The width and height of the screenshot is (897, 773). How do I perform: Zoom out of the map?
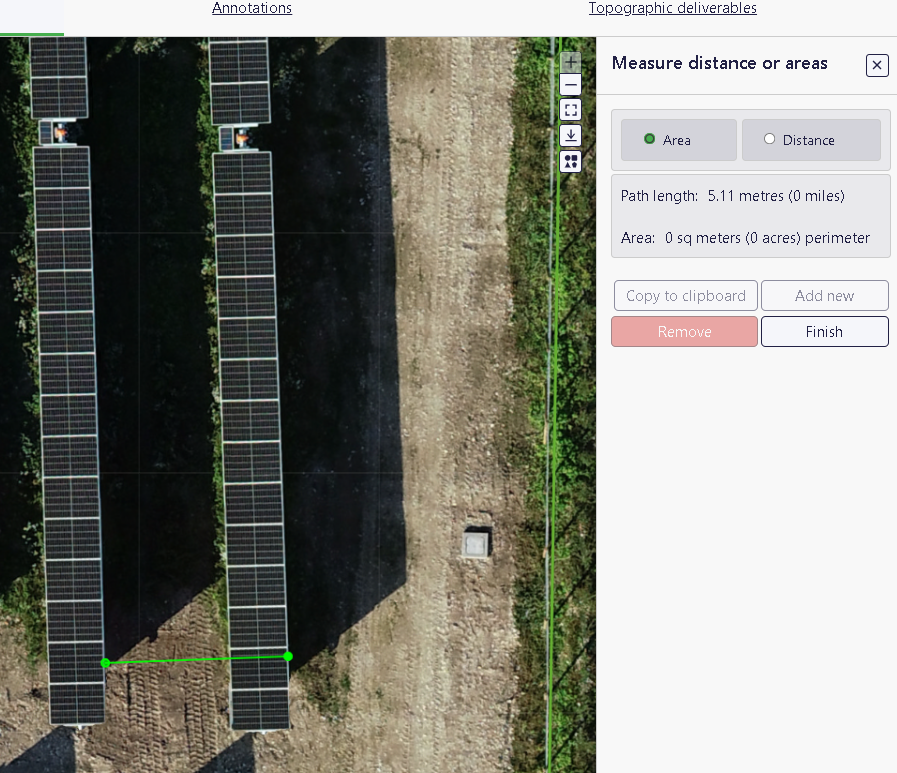(x=570, y=85)
